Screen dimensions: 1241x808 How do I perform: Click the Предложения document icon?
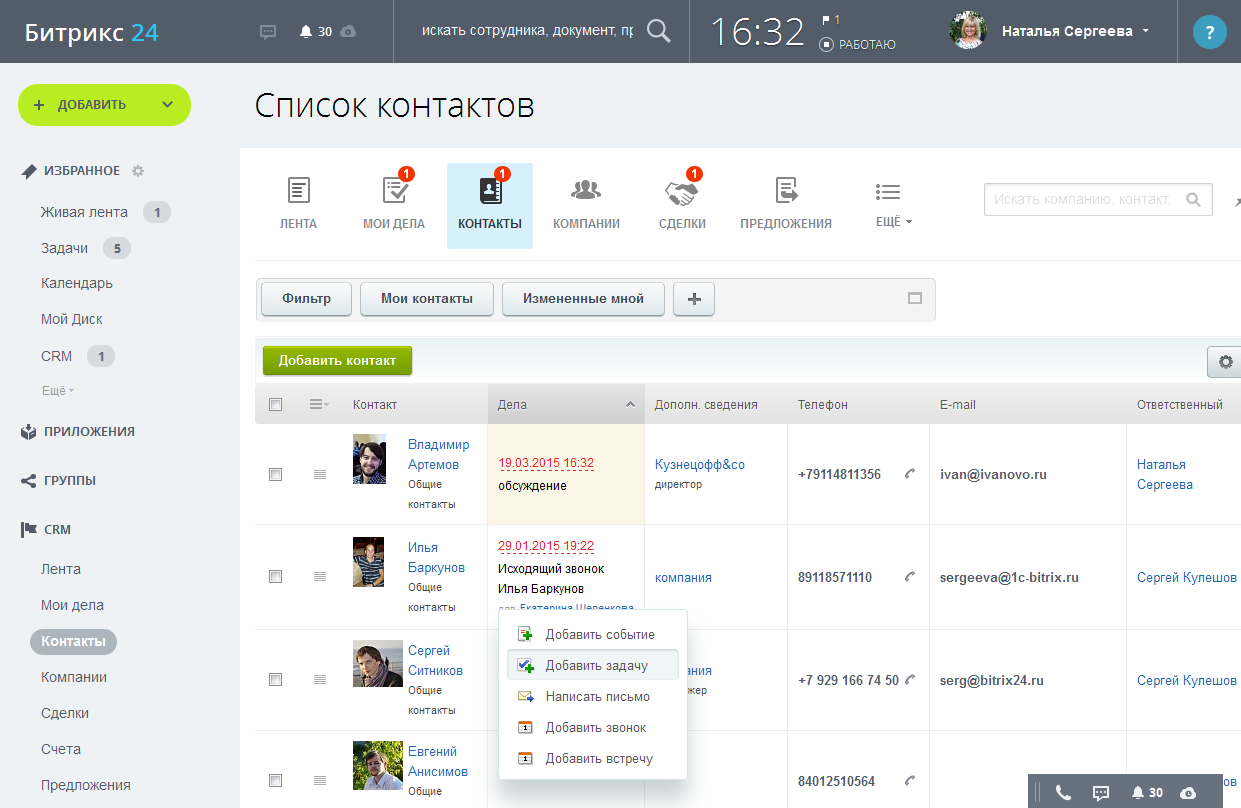pyautogui.click(x=786, y=191)
